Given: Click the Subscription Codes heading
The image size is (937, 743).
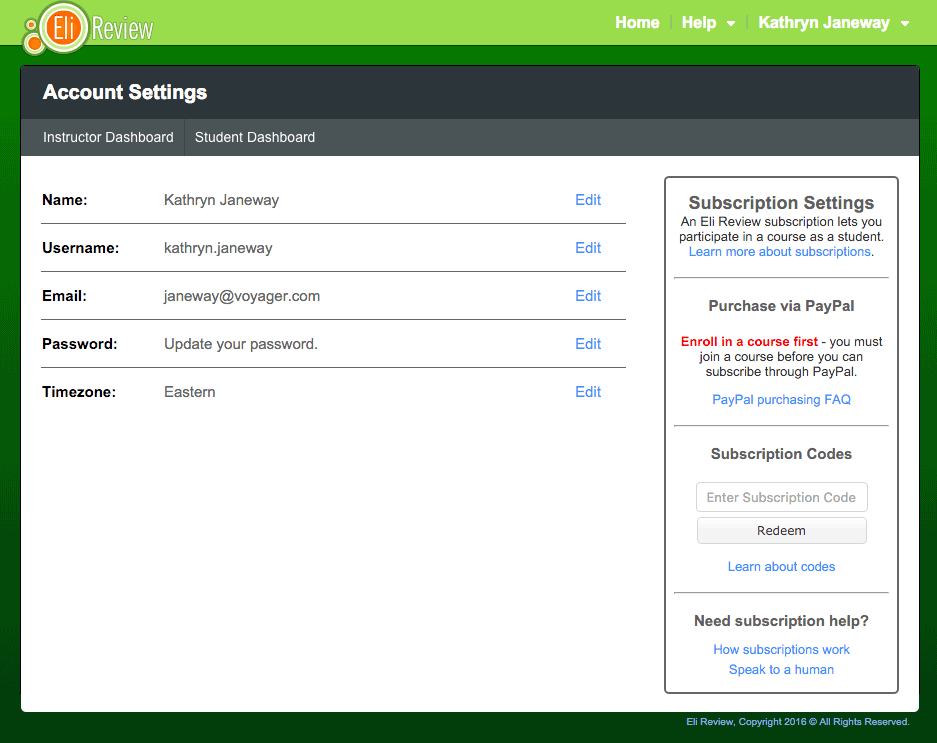Looking at the screenshot, I should tap(781, 454).
